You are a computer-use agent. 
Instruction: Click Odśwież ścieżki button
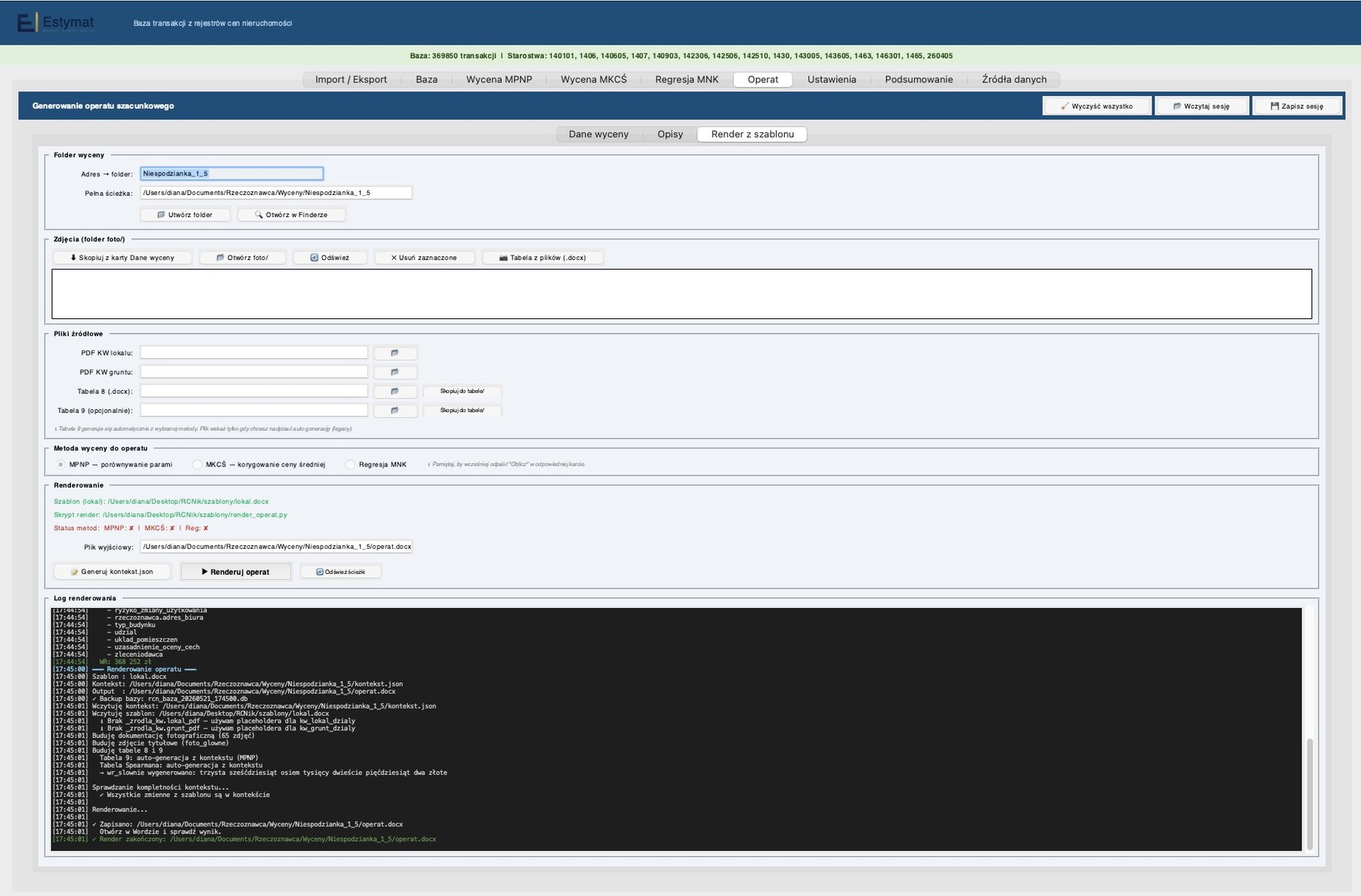(x=340, y=572)
